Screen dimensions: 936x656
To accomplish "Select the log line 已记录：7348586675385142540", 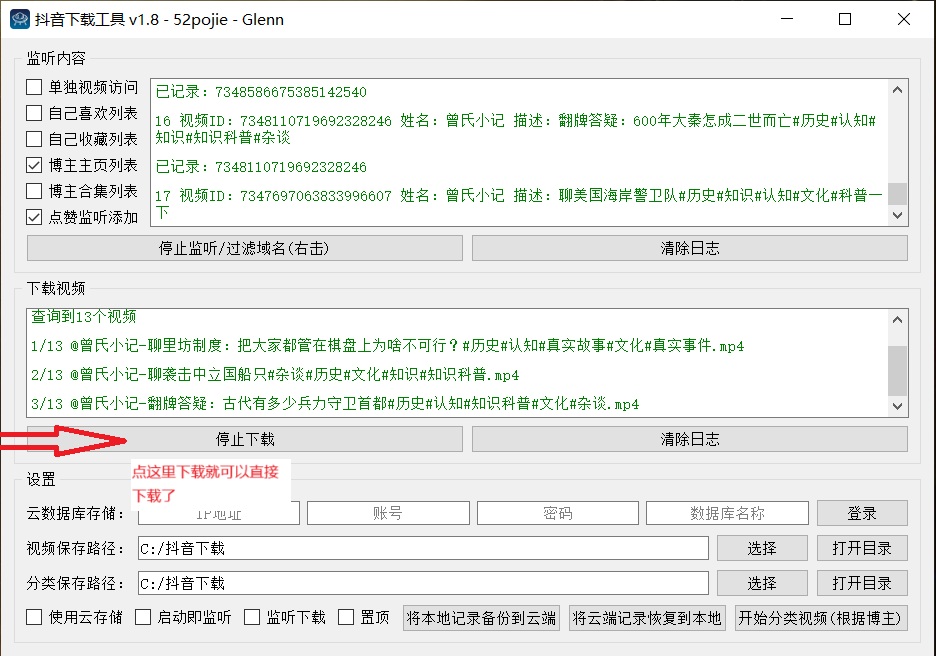I will (261, 92).
